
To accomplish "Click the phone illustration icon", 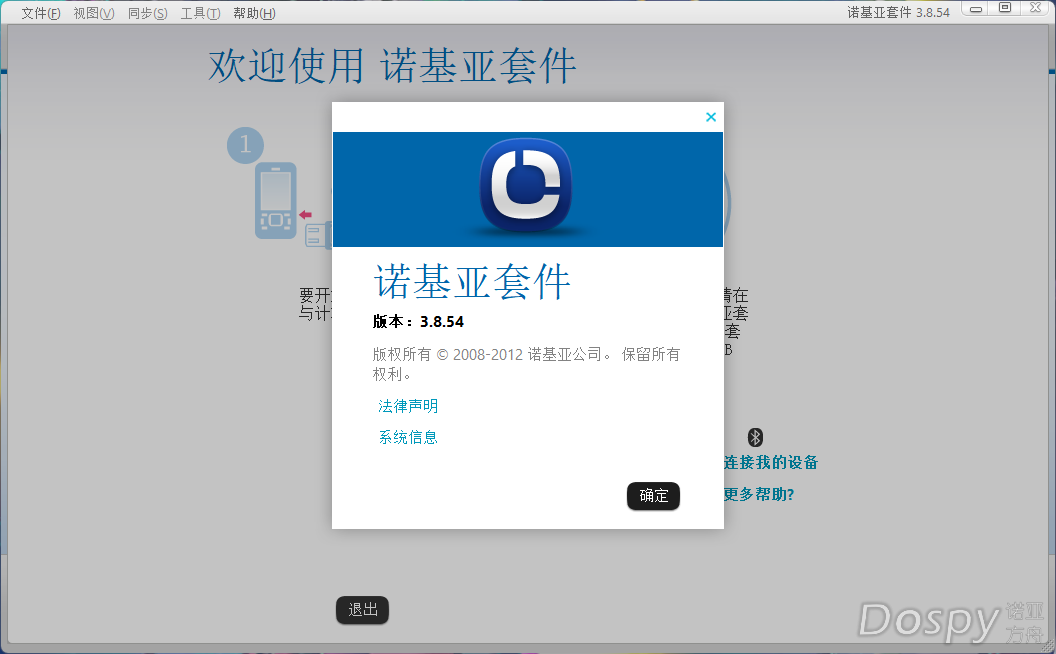I will pos(275,200).
